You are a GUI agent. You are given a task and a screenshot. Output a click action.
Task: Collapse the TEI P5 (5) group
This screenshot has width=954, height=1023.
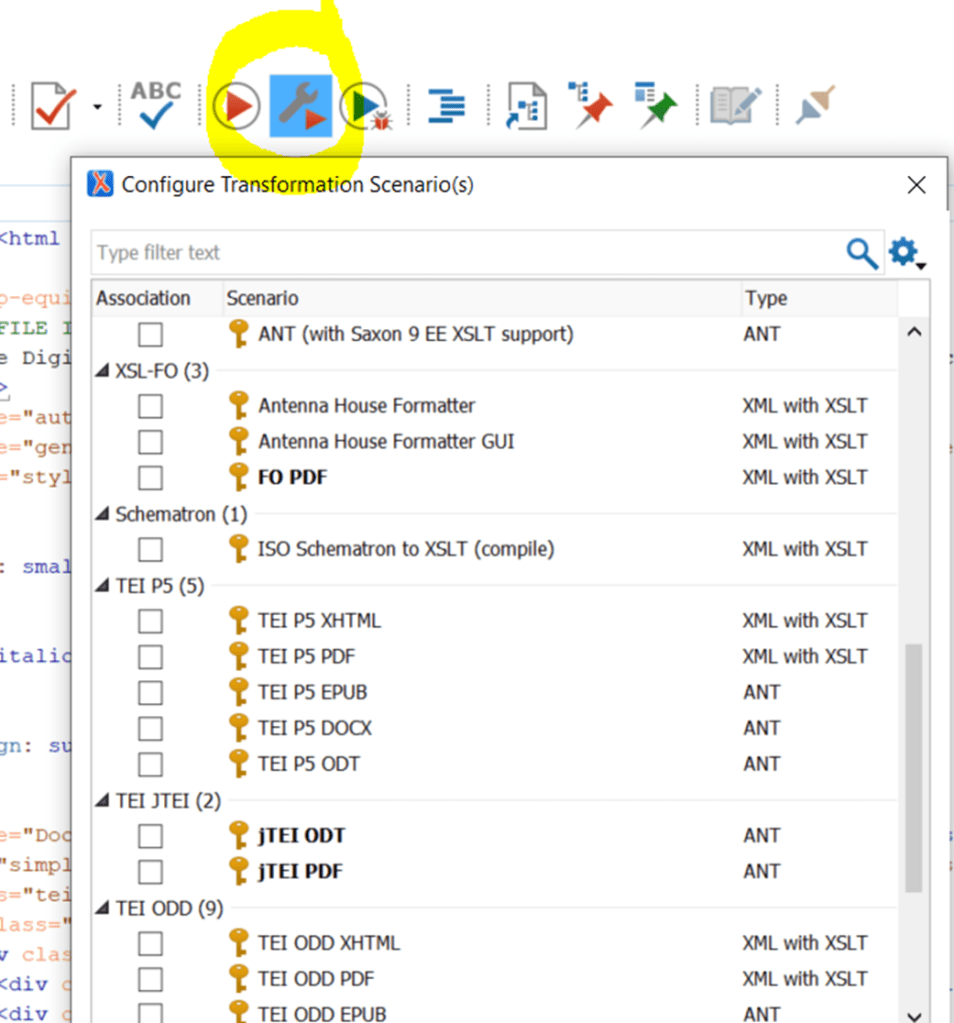(x=103, y=586)
